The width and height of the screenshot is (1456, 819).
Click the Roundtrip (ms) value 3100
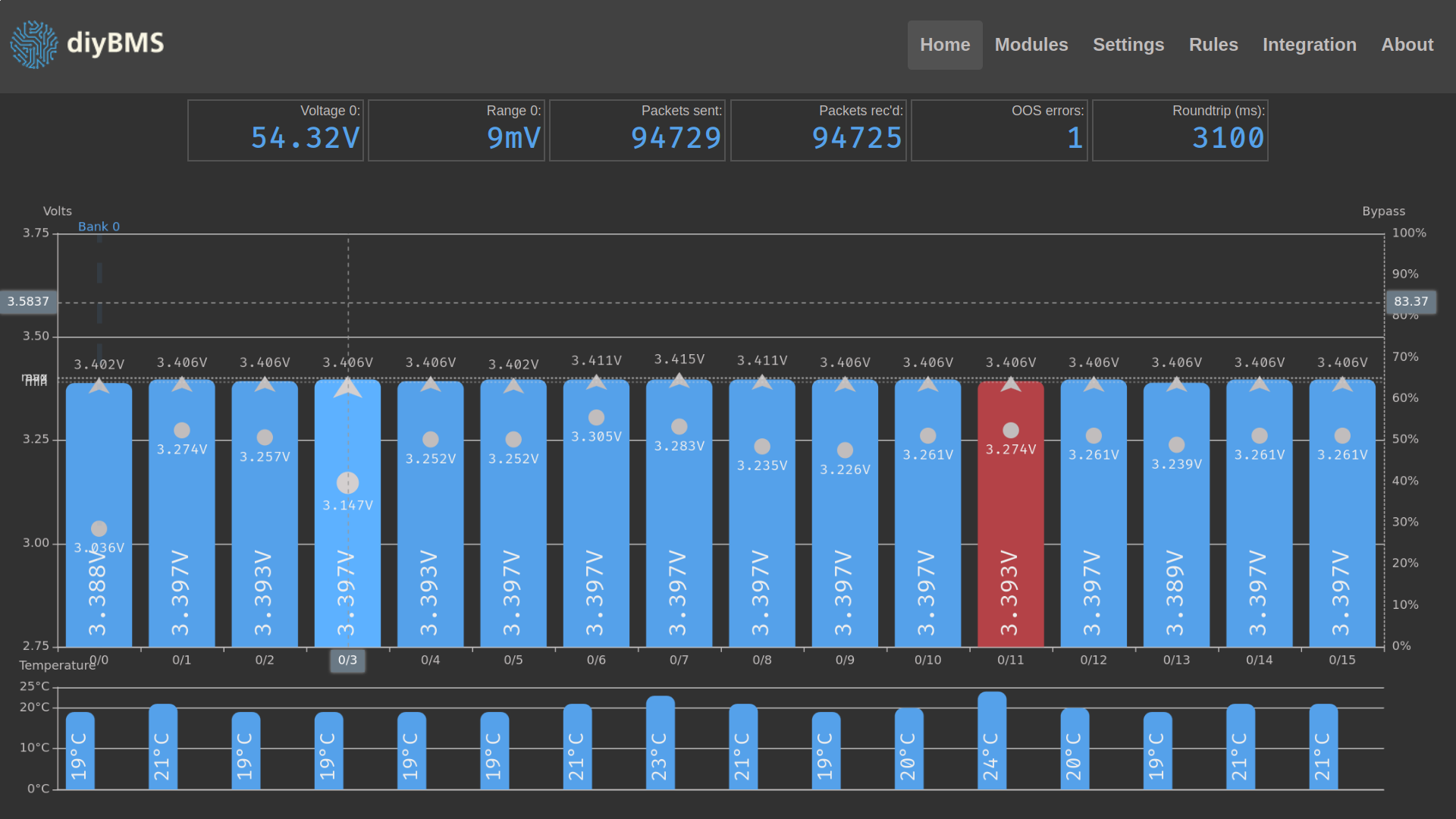click(x=1228, y=138)
